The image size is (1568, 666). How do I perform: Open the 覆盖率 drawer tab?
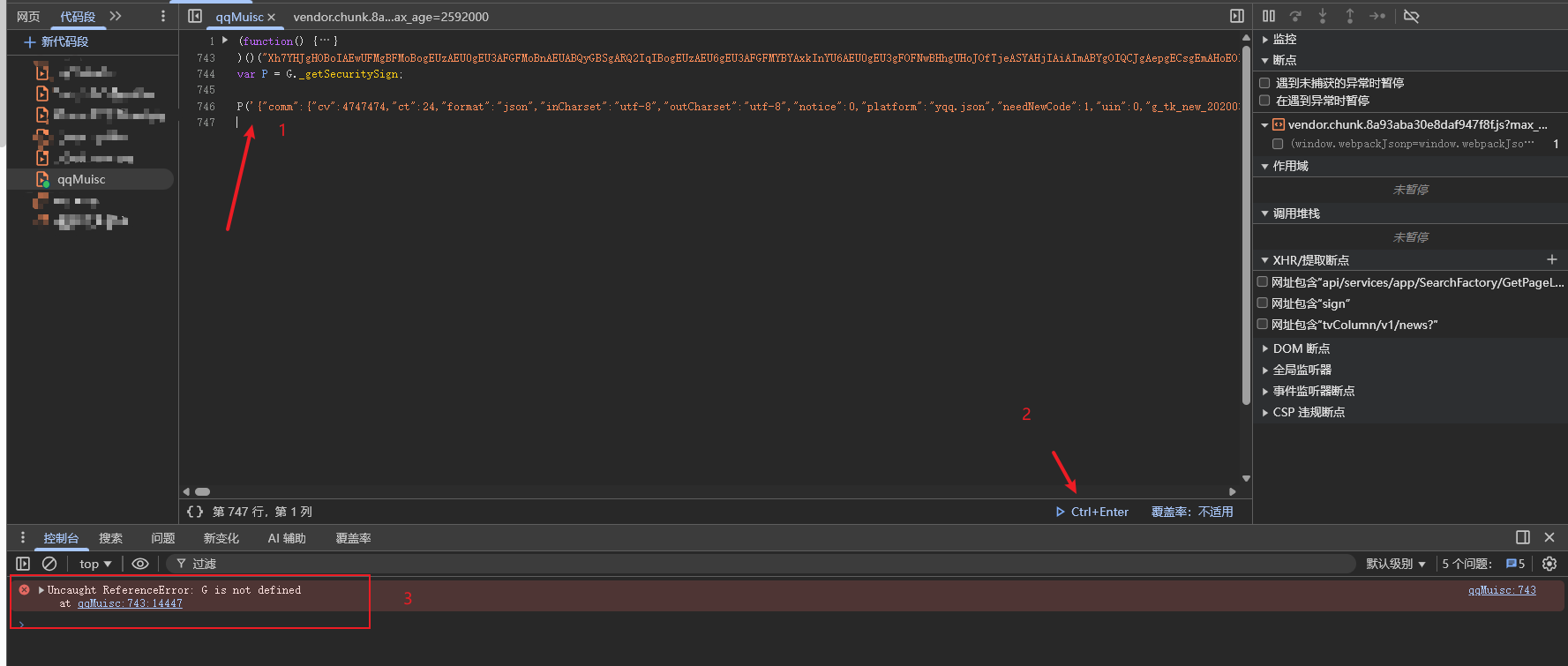[x=353, y=538]
